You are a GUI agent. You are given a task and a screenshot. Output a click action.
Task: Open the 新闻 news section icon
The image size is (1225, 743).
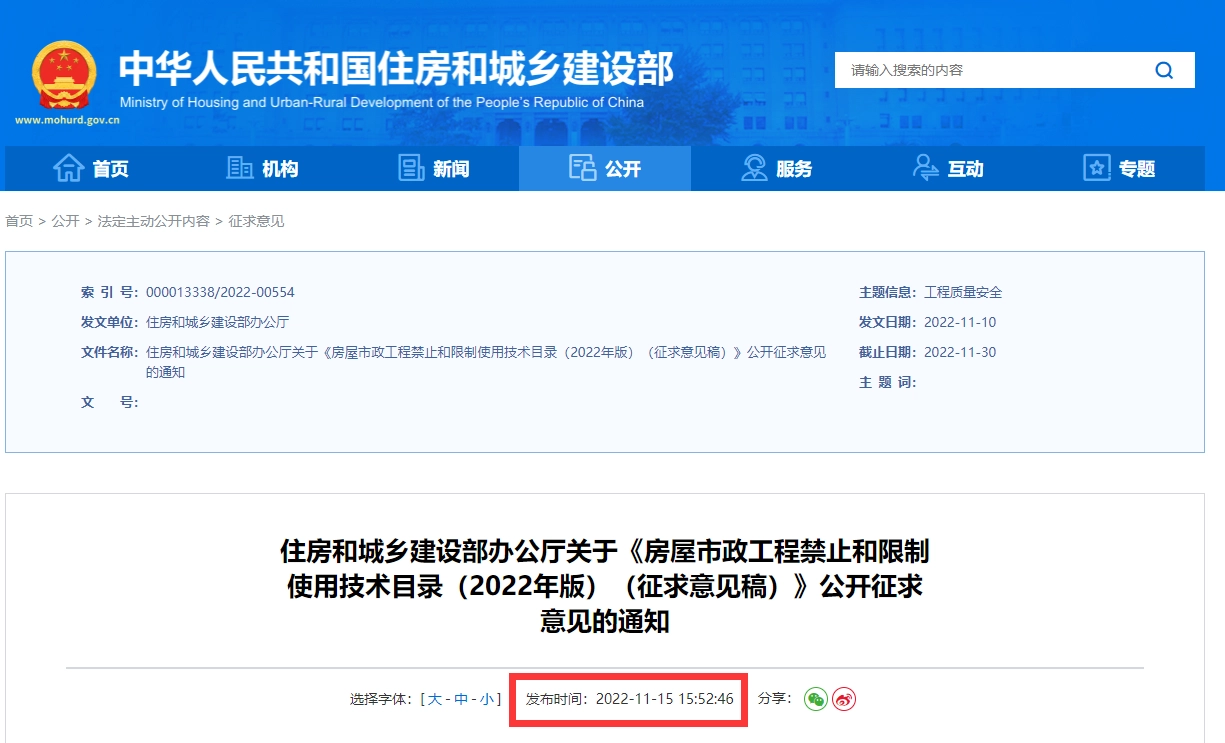[411, 168]
